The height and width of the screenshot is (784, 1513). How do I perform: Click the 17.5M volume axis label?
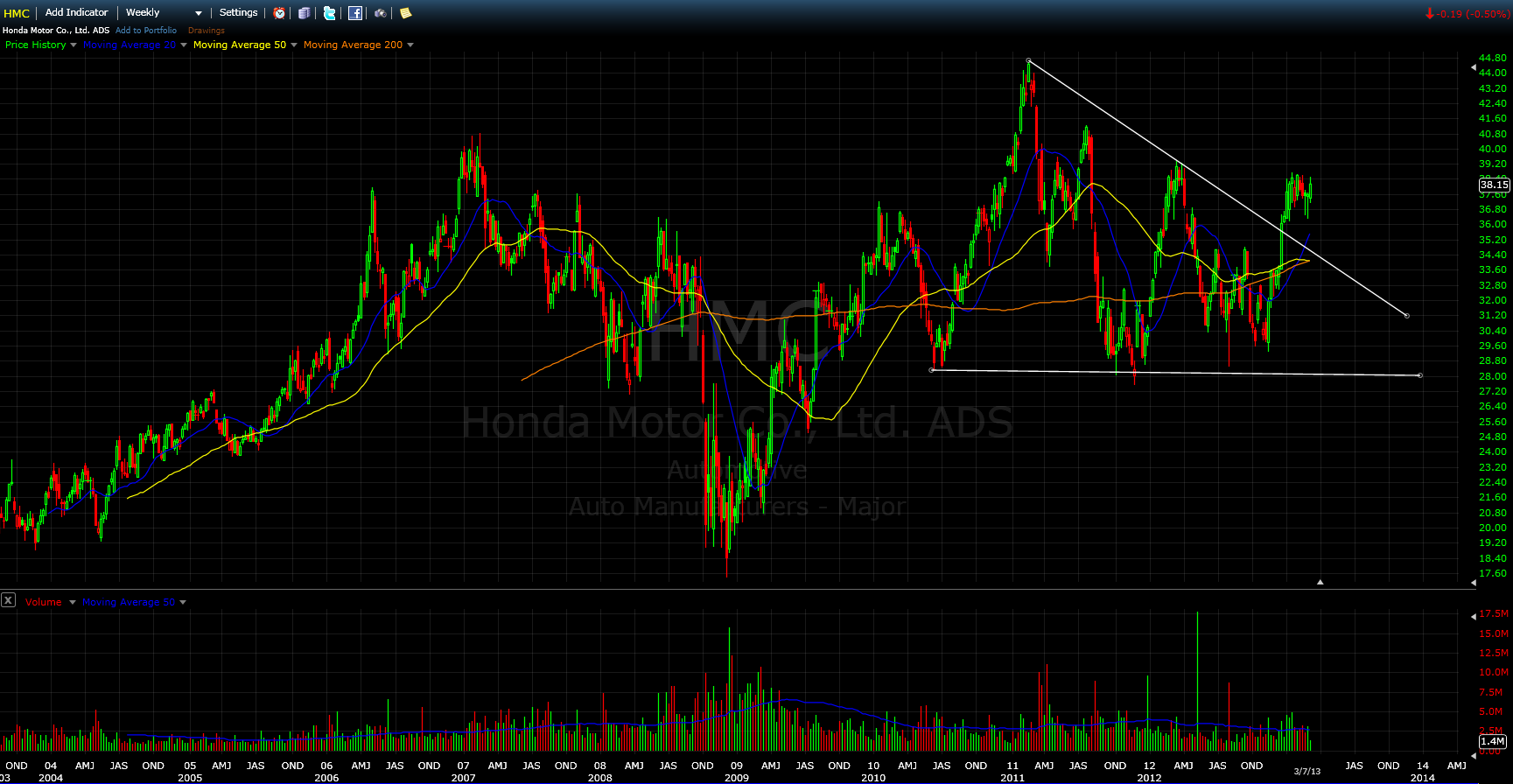coord(1495,613)
